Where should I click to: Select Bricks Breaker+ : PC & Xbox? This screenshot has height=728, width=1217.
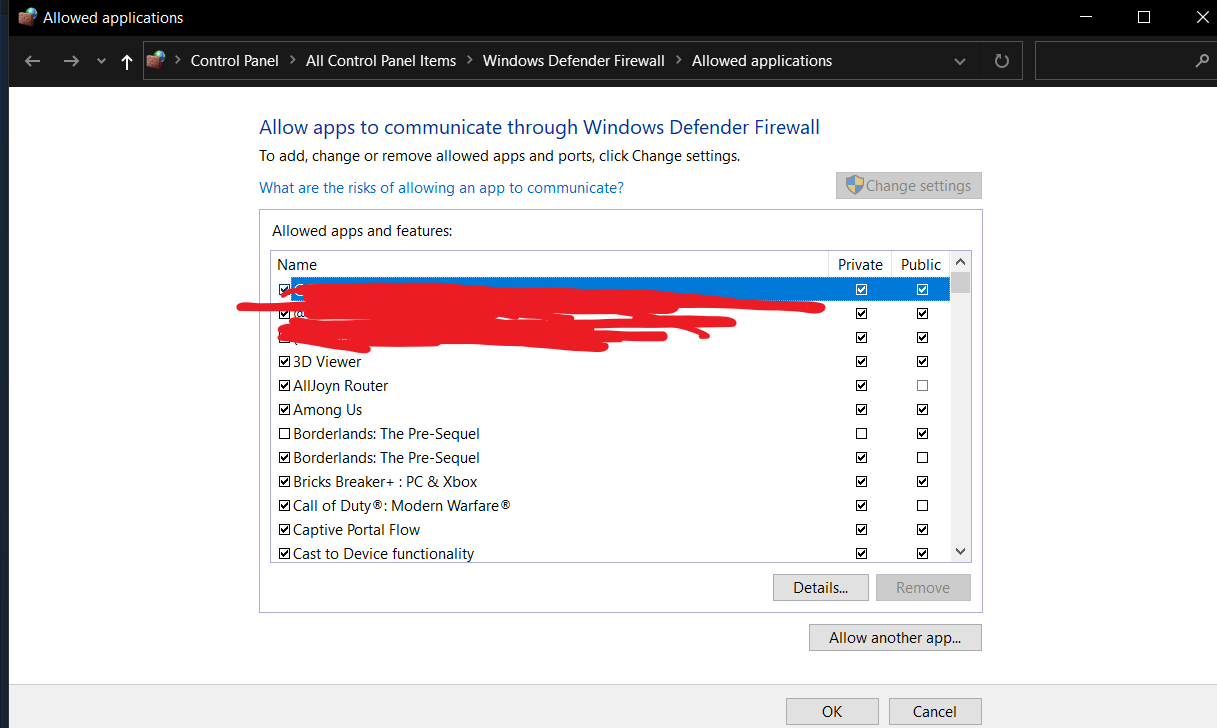coord(611,482)
